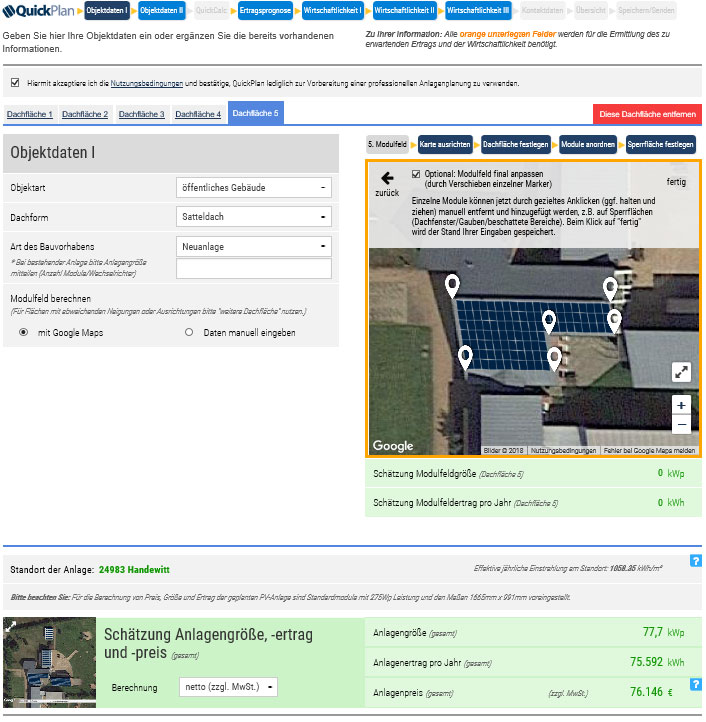This screenshot has height=722, width=706.
Task: Click fertig to finish module editing
Action: point(676,183)
